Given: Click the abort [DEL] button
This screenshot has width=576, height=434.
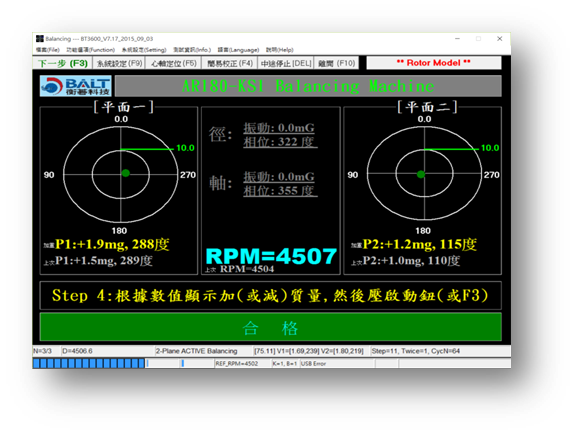Looking at the screenshot, I should click(286, 63).
